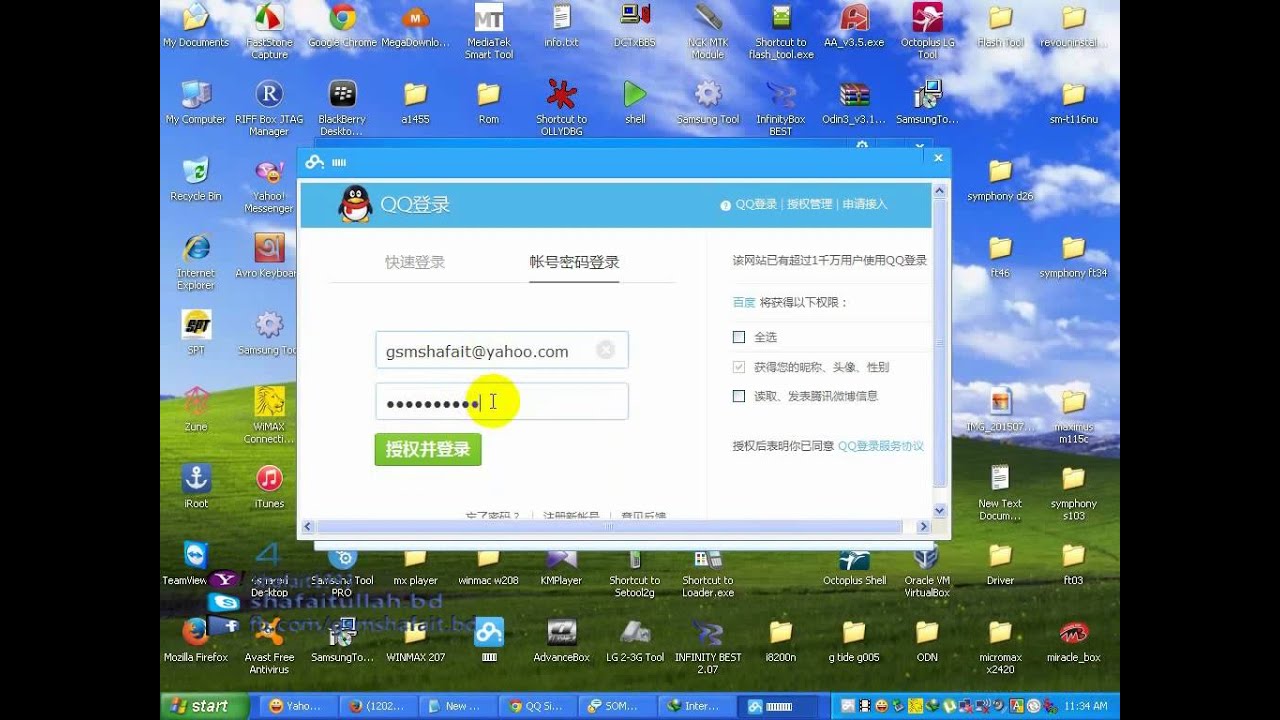Screen dimensions: 1280x720
Task: Switch to the SOM... taskbar item
Action: pyautogui.click(x=617, y=706)
